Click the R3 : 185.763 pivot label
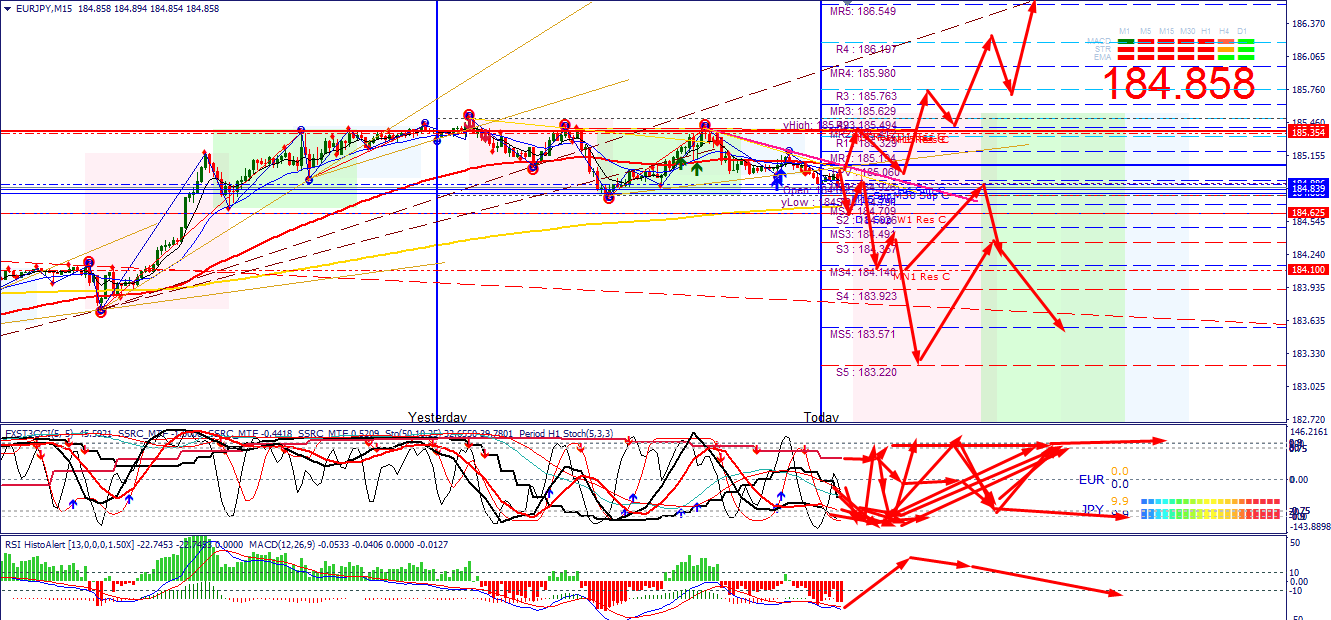 (x=866, y=97)
